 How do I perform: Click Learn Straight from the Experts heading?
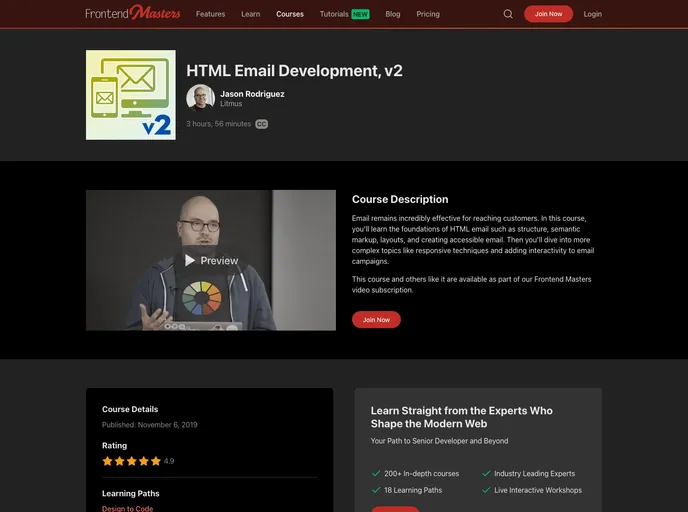pyautogui.click(x=462, y=417)
